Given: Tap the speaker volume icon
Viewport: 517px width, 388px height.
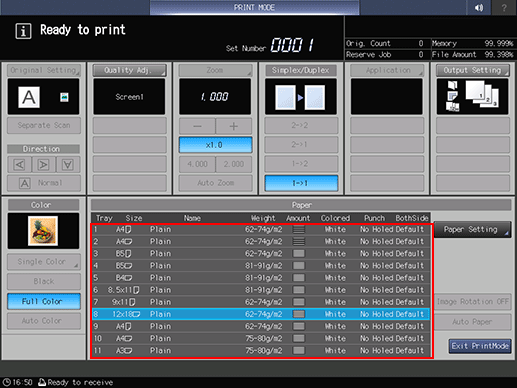Looking at the screenshot, I should [x=479, y=7].
